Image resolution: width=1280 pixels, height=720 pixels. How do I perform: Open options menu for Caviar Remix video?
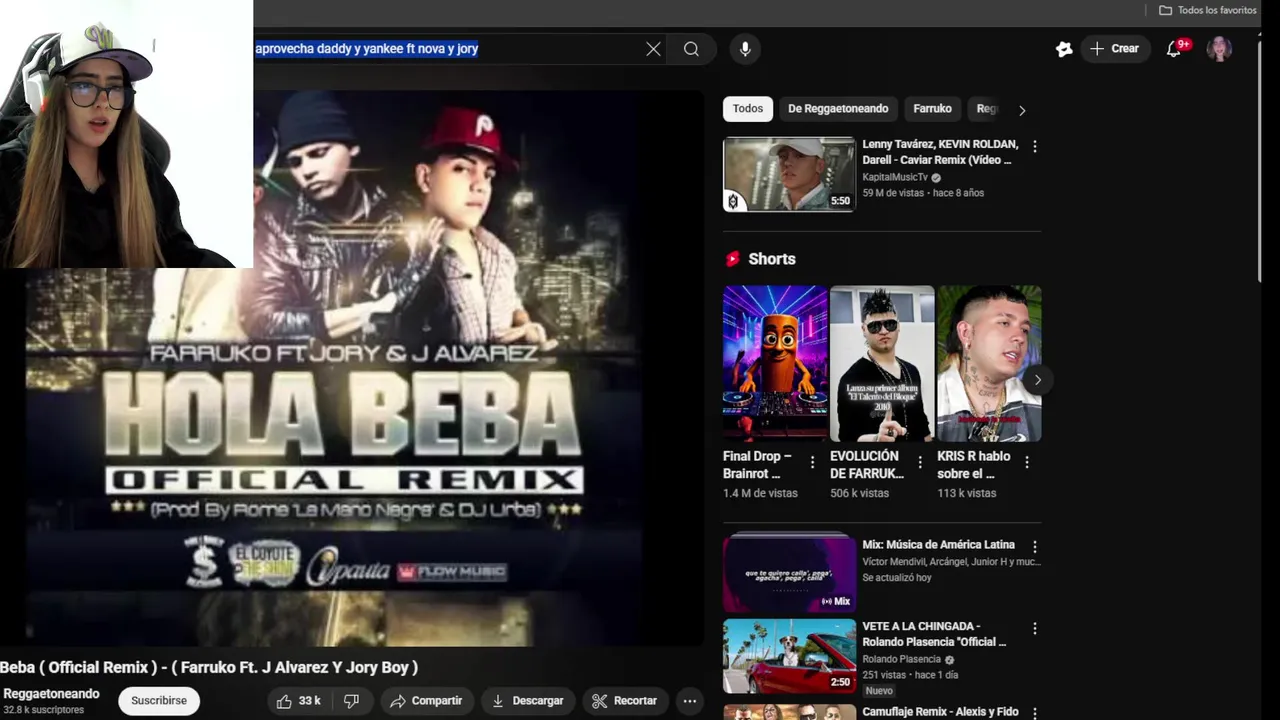tap(1034, 146)
